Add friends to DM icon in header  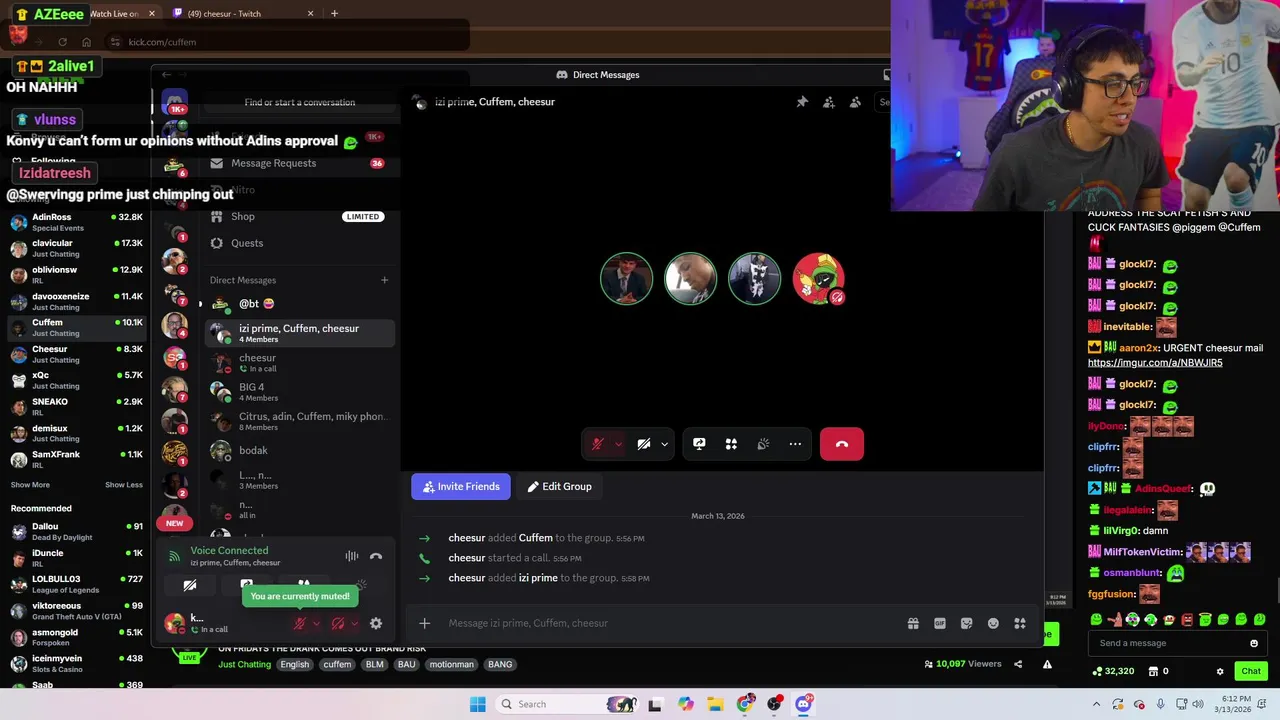coord(829,102)
